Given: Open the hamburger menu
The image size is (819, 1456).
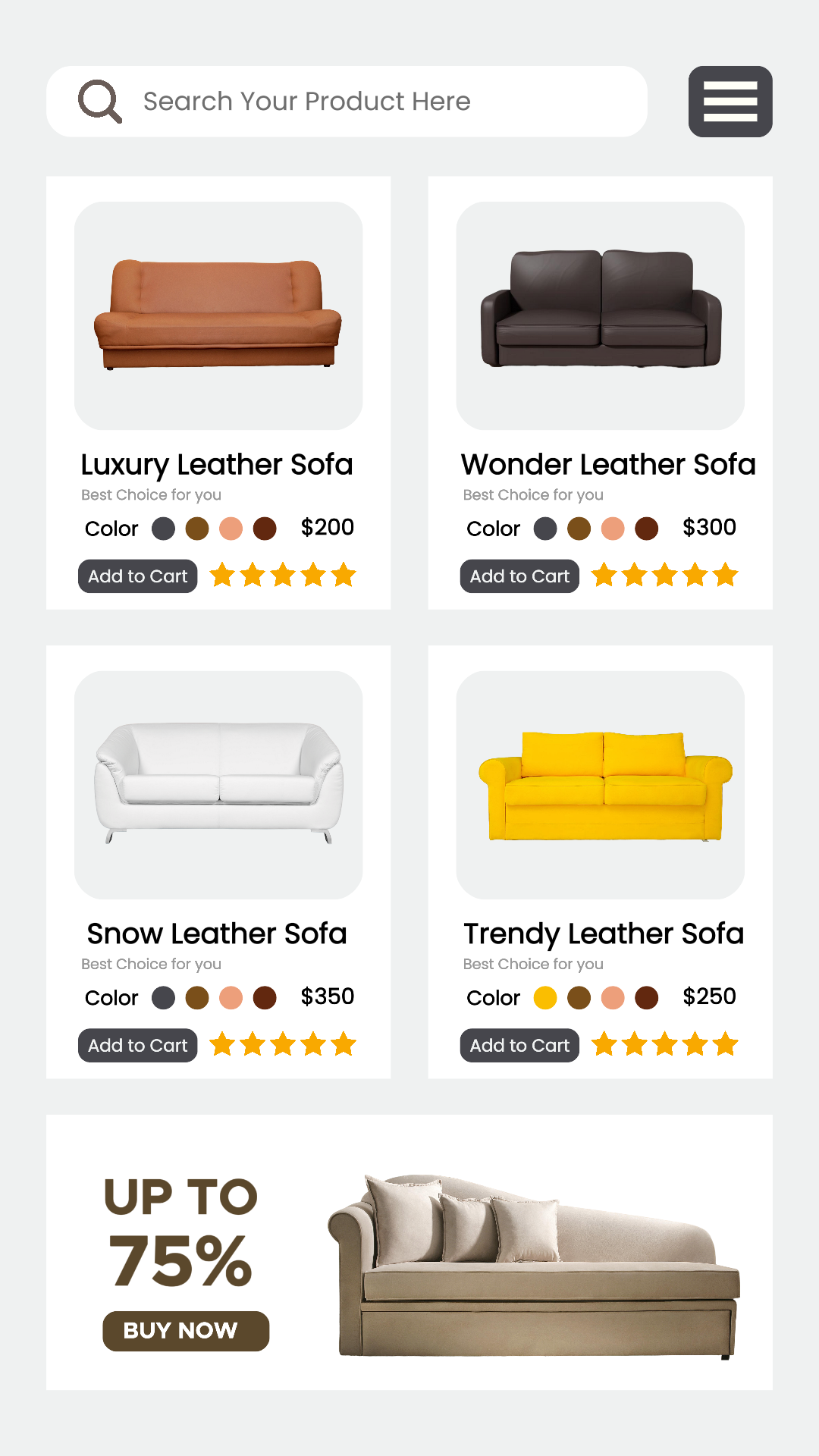Looking at the screenshot, I should click(x=730, y=102).
